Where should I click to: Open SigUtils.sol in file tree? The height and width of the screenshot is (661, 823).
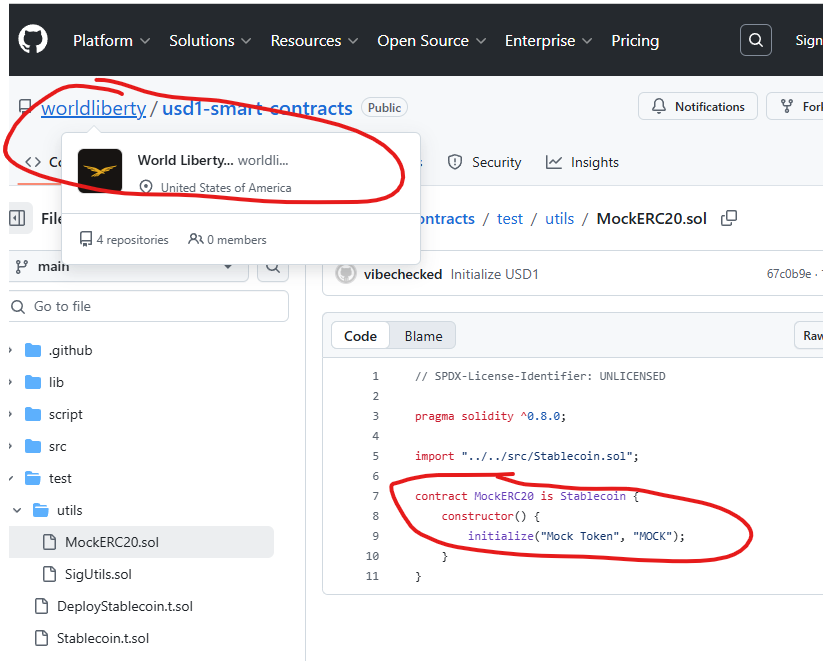(x=141, y=574)
